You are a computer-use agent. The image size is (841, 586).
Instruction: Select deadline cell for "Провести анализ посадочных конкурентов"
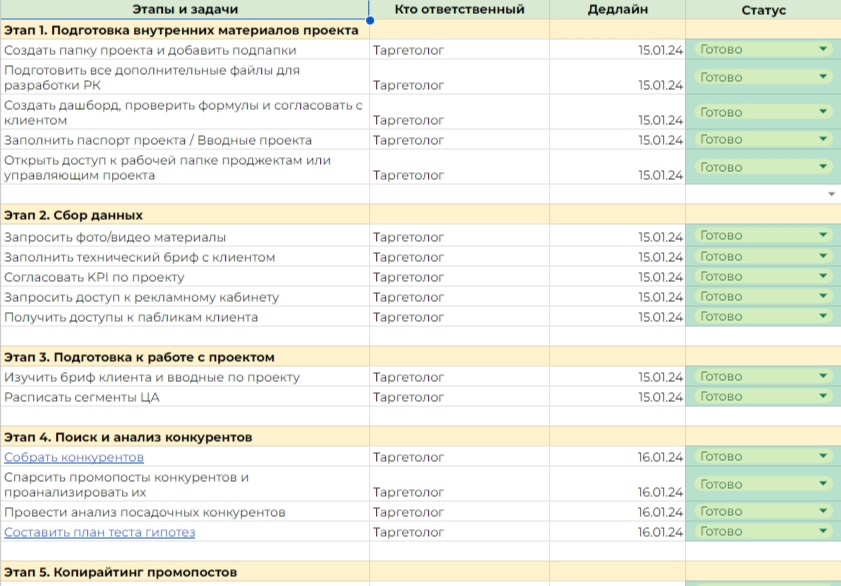pyautogui.click(x=617, y=512)
